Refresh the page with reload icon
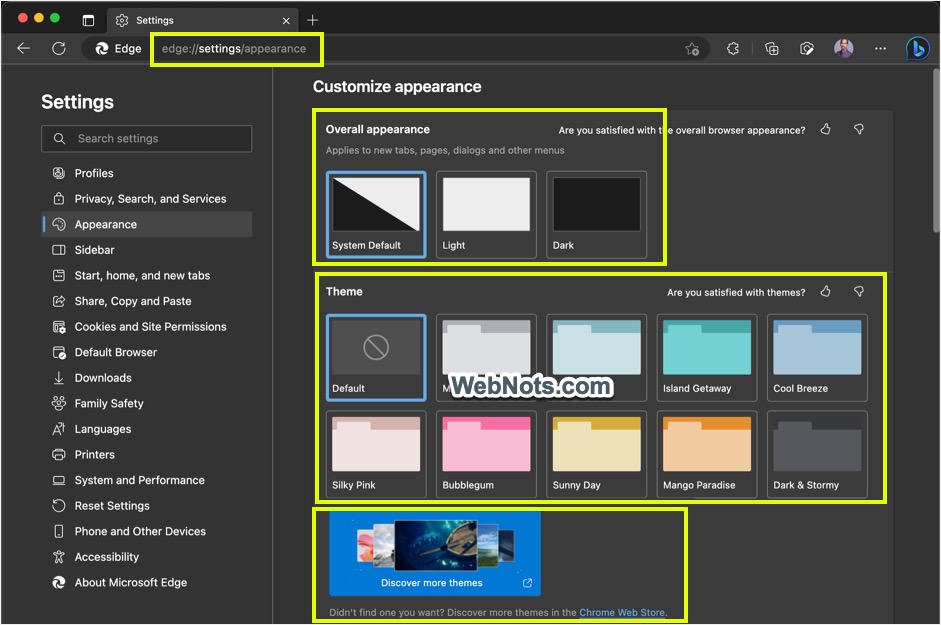This screenshot has width=941, height=625. pos(59,48)
